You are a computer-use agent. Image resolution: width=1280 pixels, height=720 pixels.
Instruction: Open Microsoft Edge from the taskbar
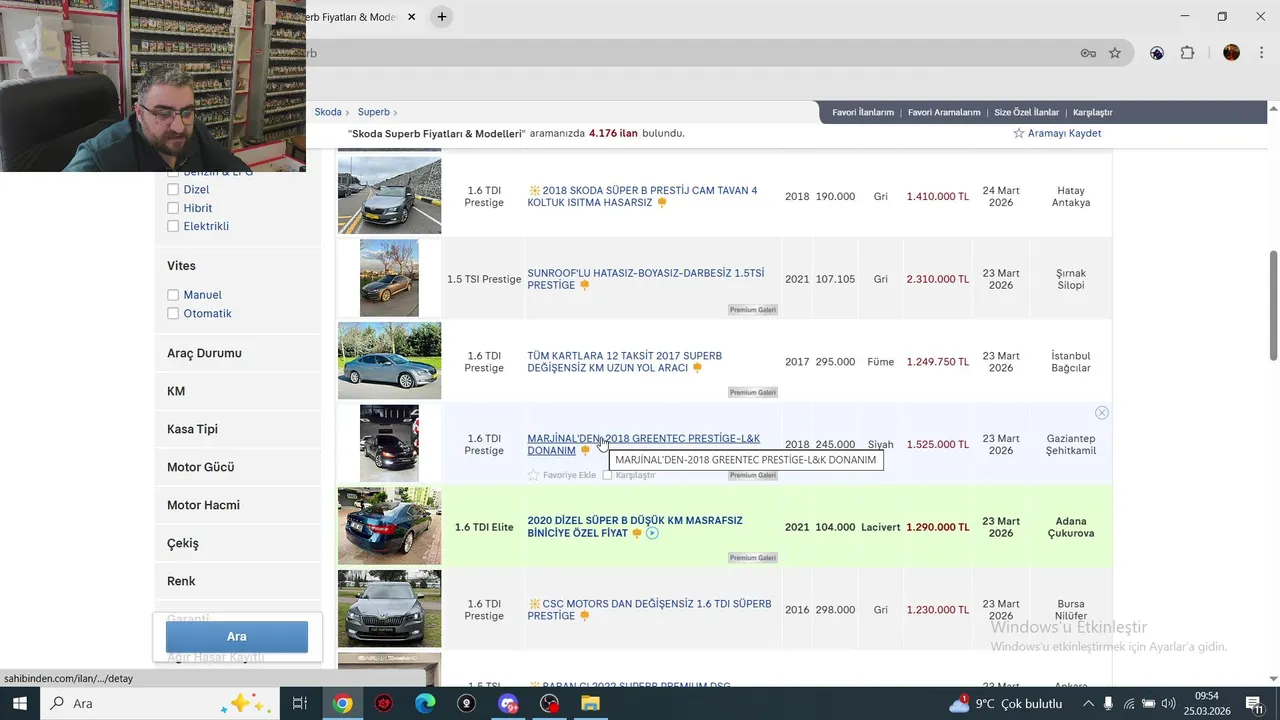425,703
